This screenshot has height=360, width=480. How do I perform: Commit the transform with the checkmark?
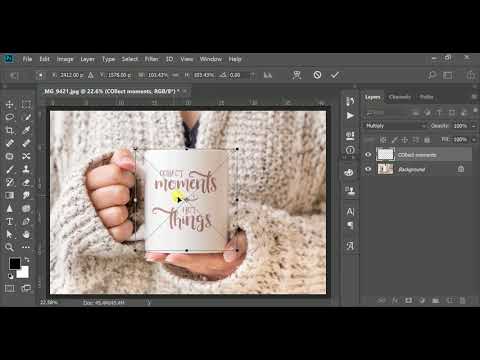click(x=335, y=75)
